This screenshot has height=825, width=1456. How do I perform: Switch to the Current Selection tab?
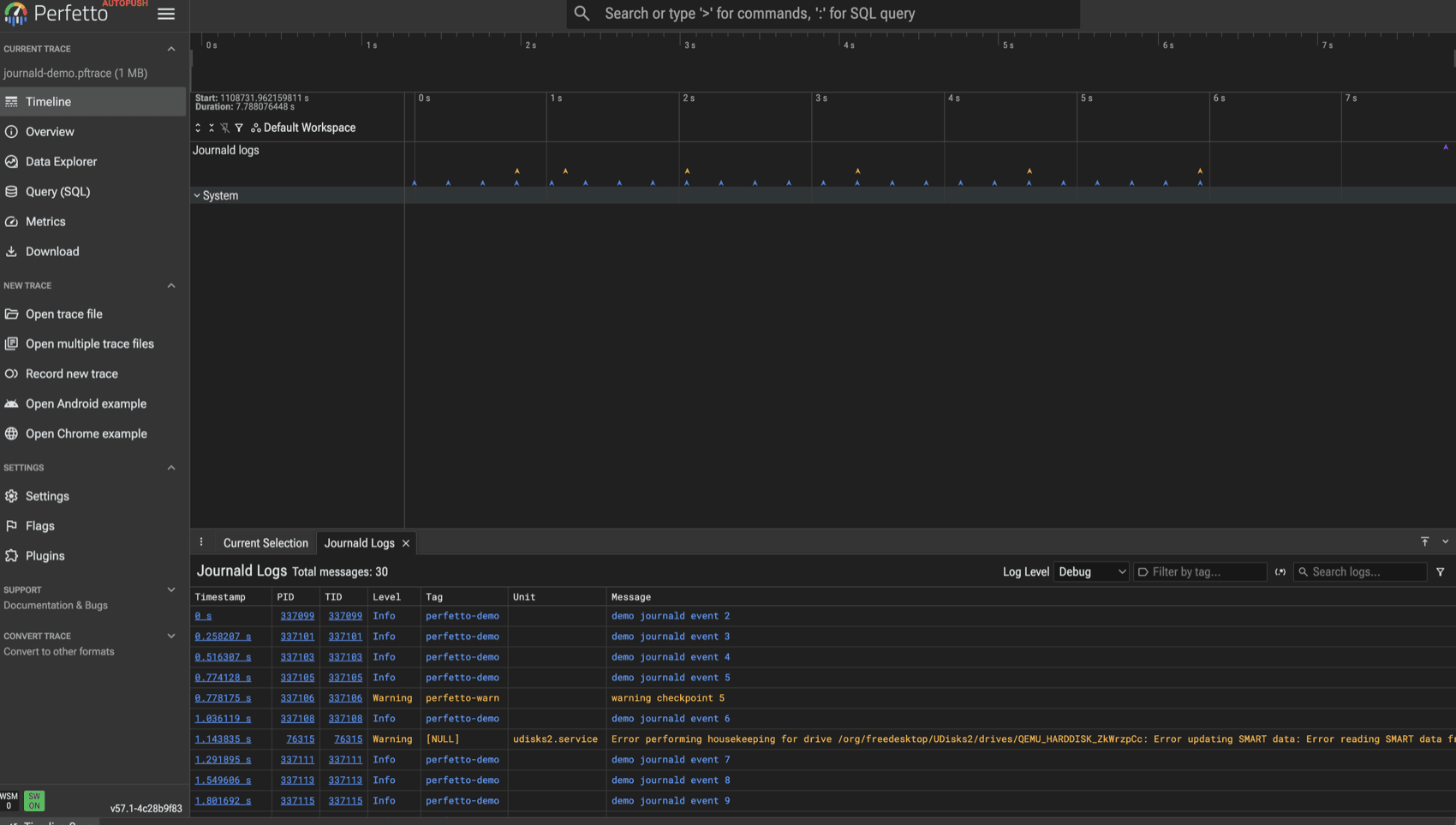(x=266, y=543)
